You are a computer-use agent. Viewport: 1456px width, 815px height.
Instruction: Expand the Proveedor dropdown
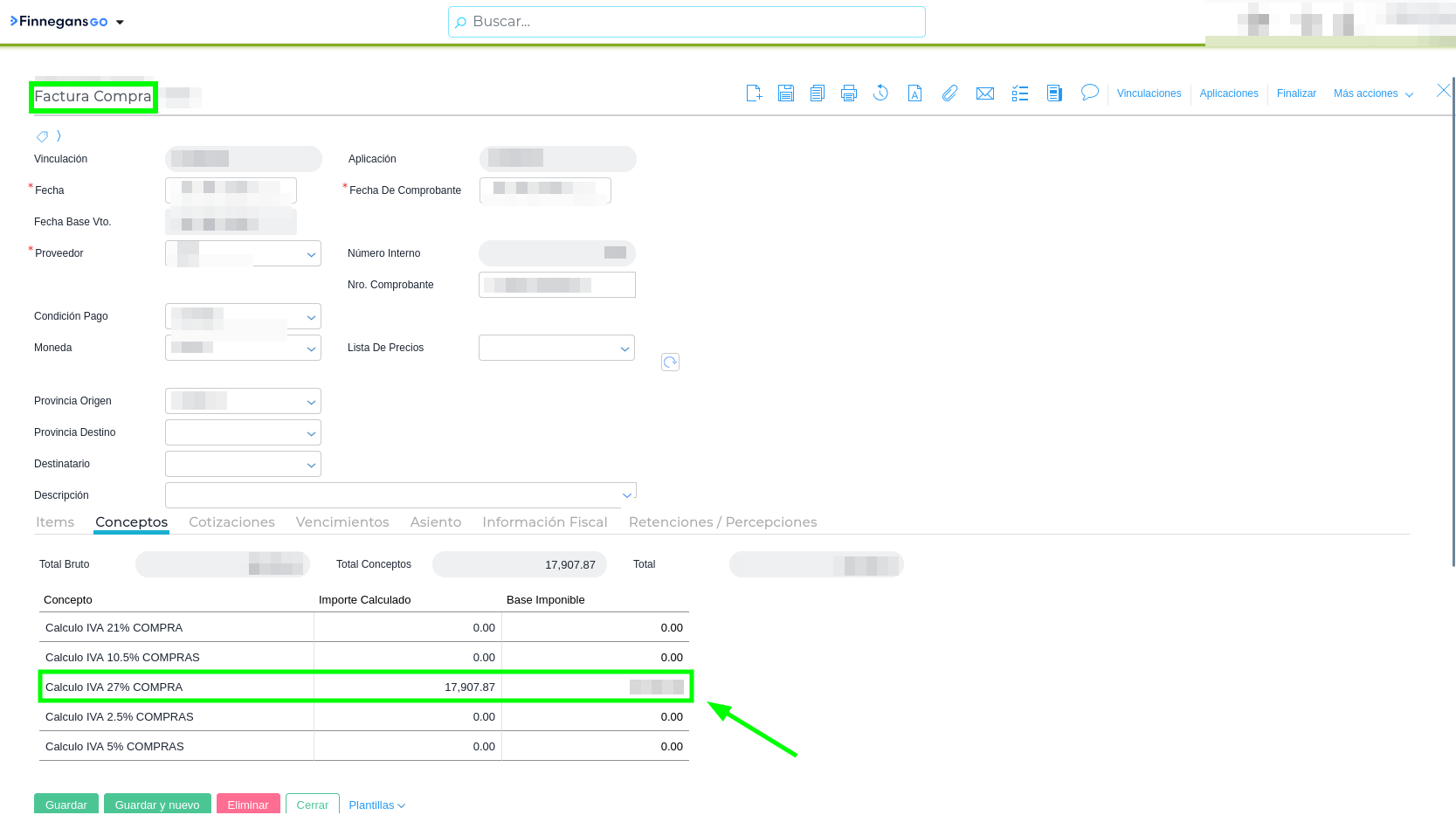click(311, 254)
